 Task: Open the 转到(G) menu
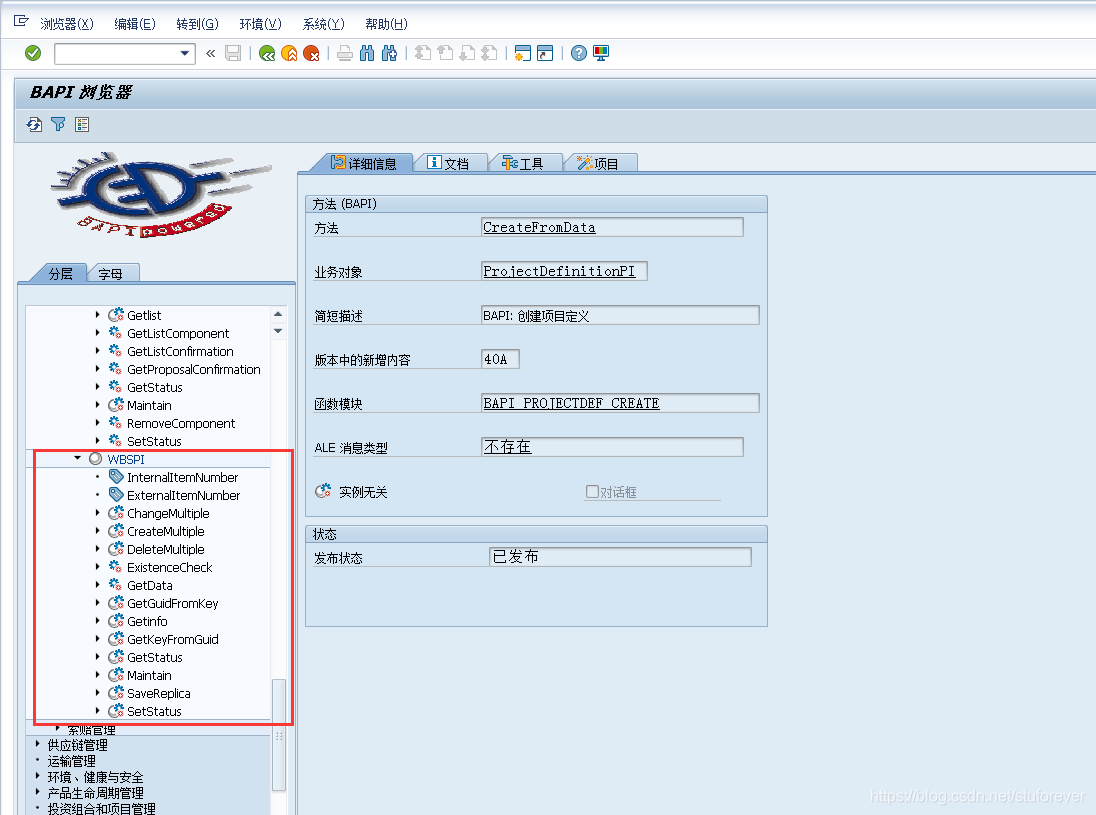pyautogui.click(x=197, y=24)
